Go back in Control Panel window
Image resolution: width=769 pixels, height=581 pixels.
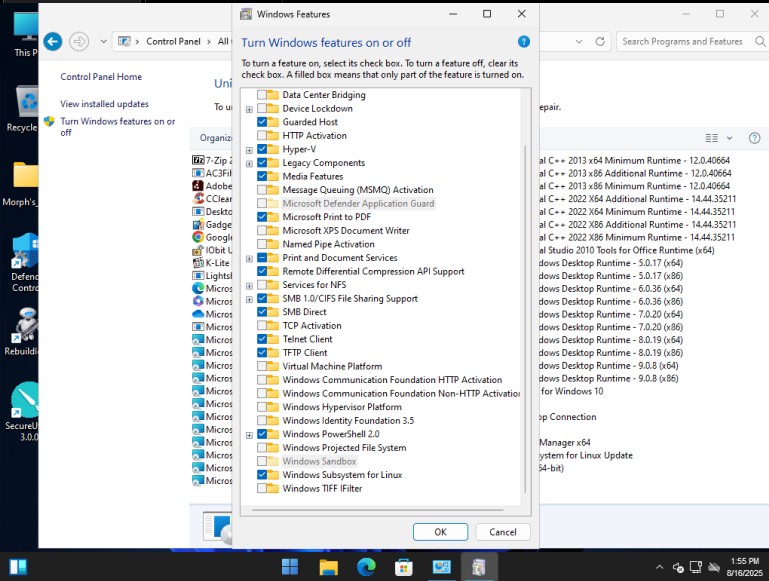click(x=53, y=42)
